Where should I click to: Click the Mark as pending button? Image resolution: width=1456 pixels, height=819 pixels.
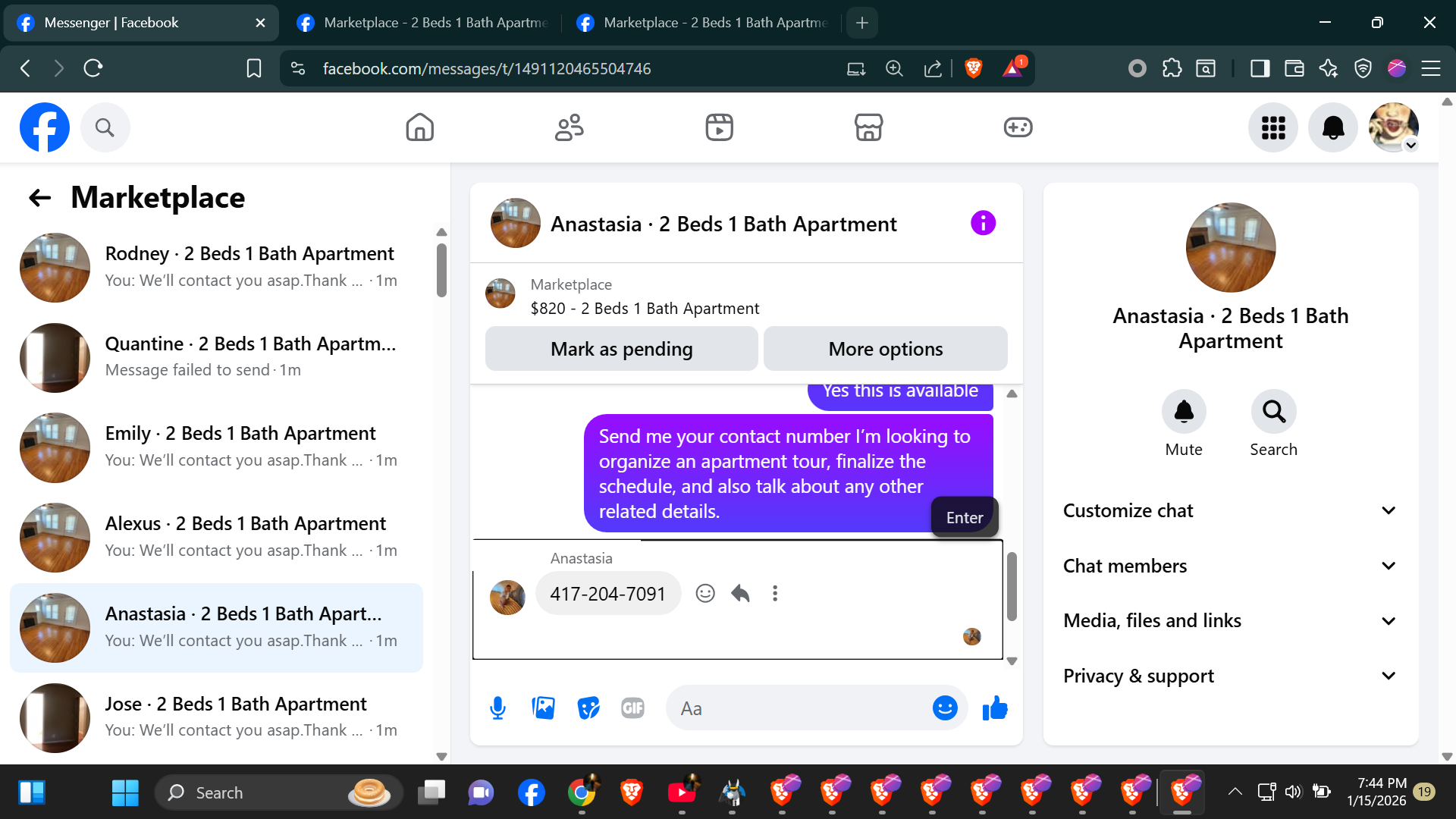coord(621,349)
